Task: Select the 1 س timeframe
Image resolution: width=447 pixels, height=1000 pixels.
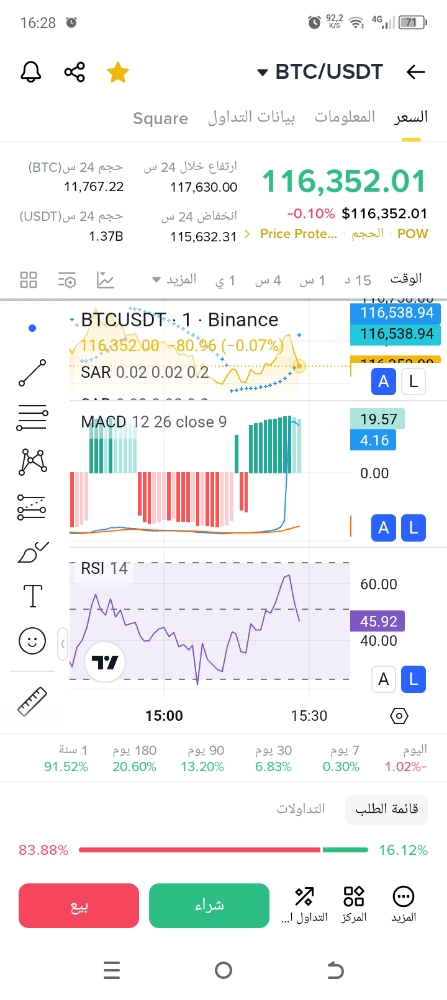Action: coord(312,280)
